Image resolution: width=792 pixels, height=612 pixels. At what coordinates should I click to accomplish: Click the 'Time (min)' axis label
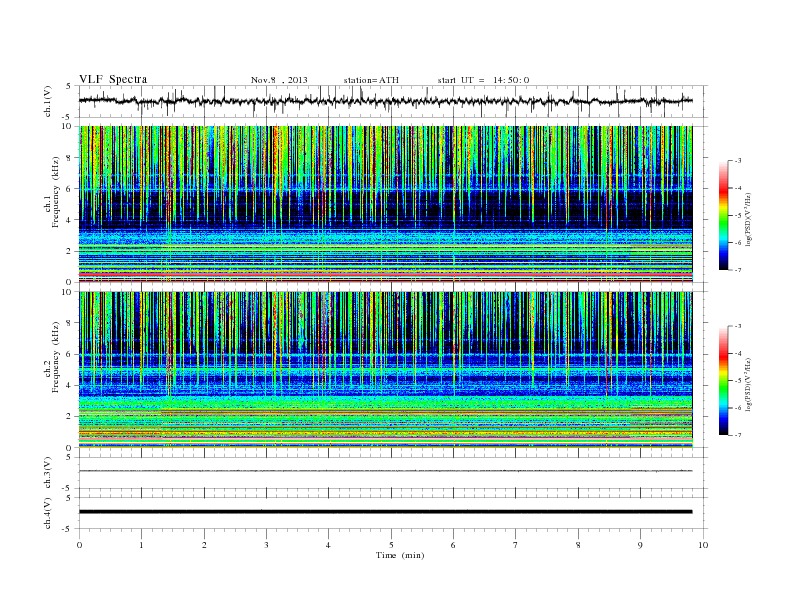(x=400, y=555)
